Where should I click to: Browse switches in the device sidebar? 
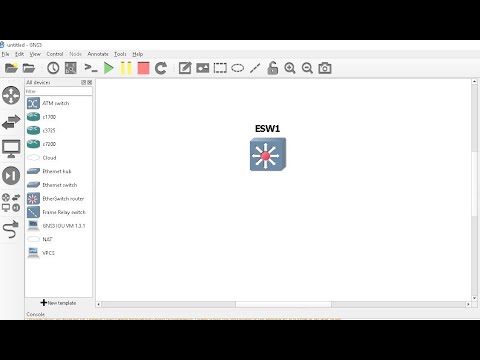[11, 122]
